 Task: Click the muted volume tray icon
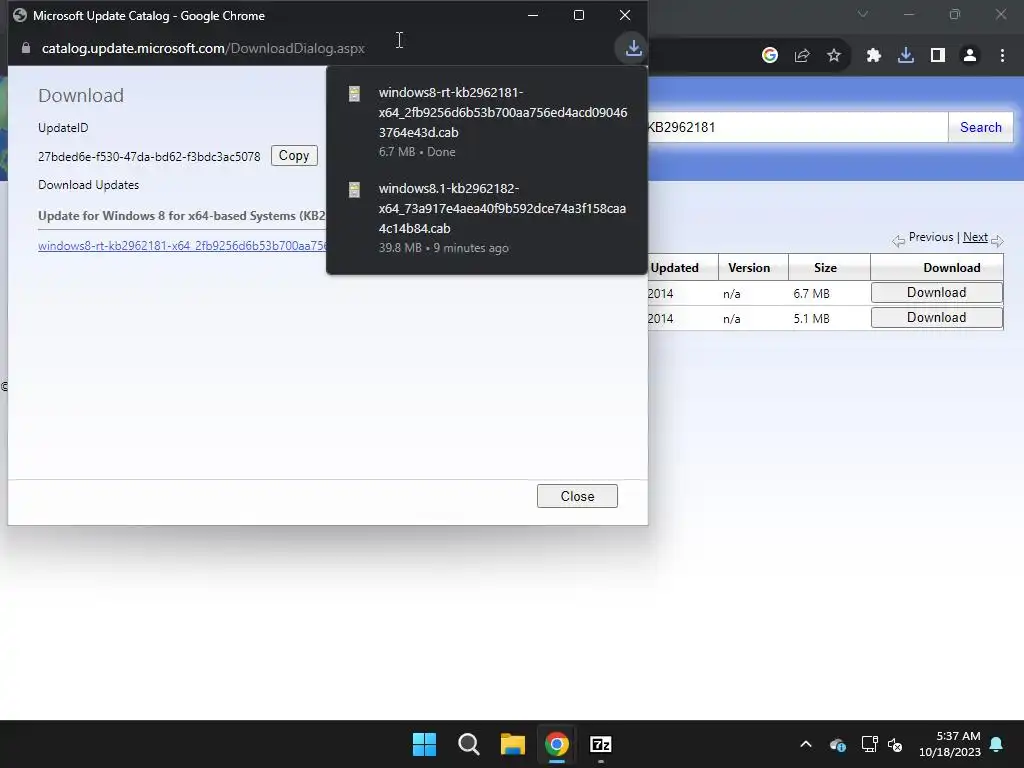pyautogui.click(x=895, y=744)
